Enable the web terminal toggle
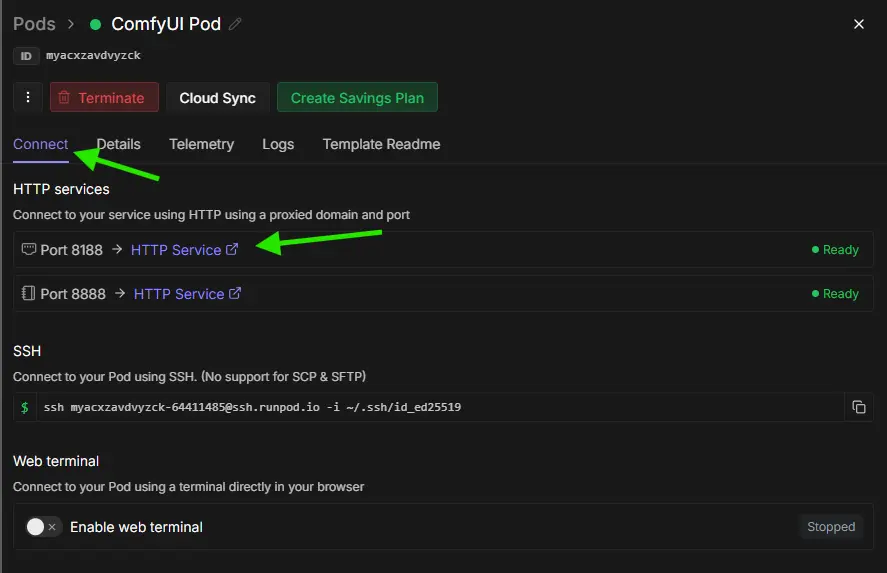 click(43, 527)
